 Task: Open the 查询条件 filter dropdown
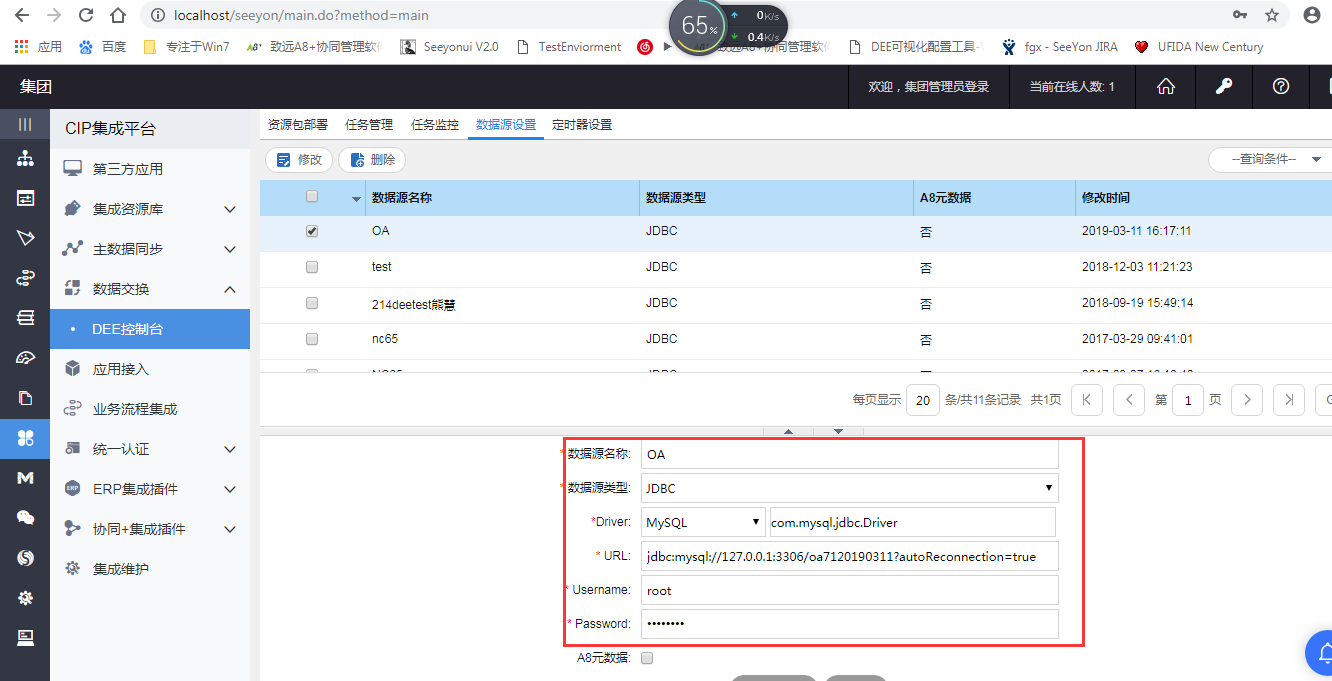pos(1268,159)
